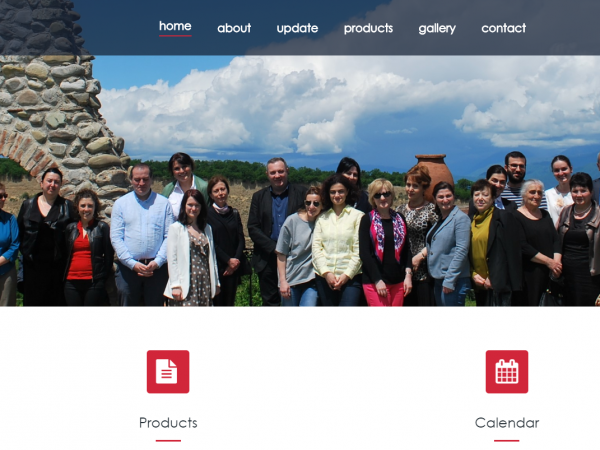Screen dimensions: 600x450
Task: Click the red Products document icon
Action: (x=168, y=372)
